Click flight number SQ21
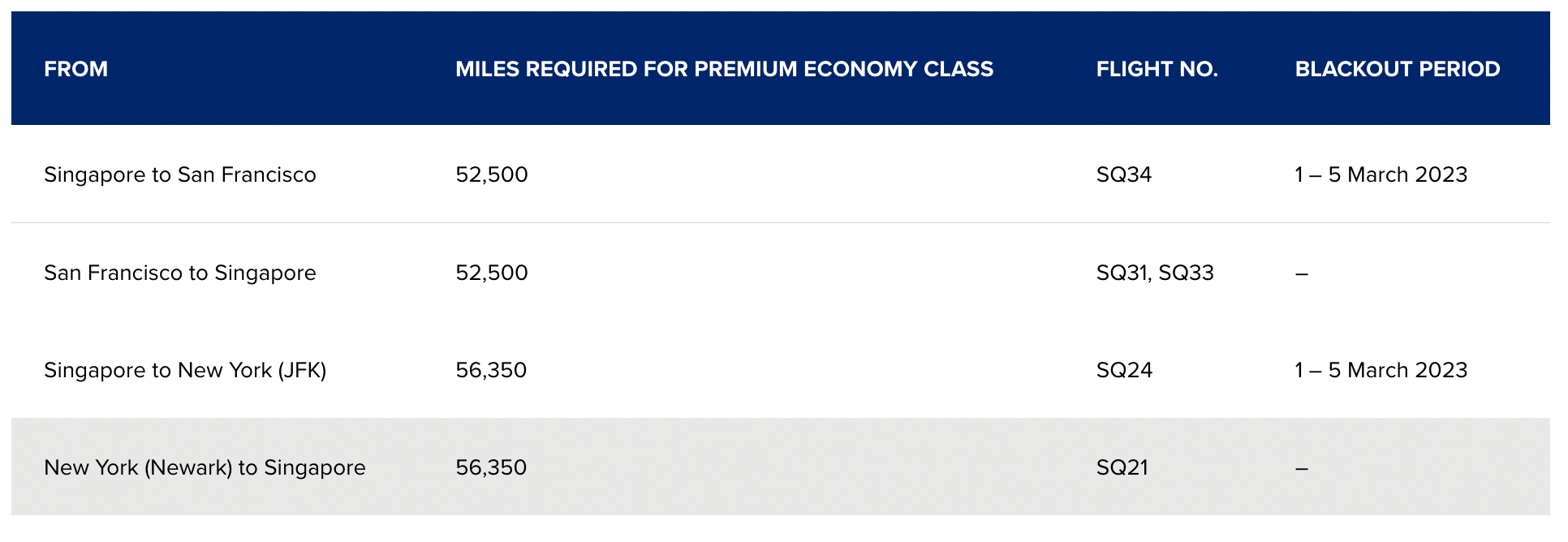 pos(1122,467)
